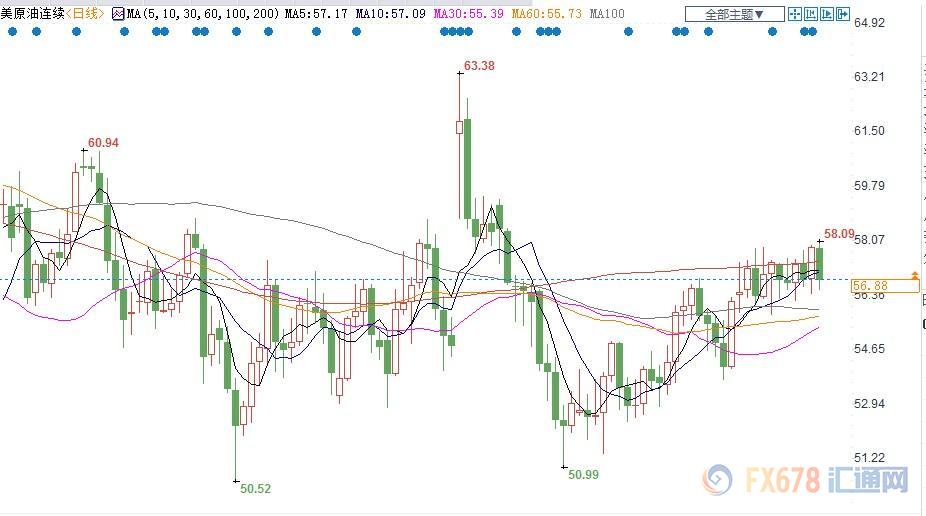
Task: Open the 全部主题 dropdown
Action: tap(735, 14)
